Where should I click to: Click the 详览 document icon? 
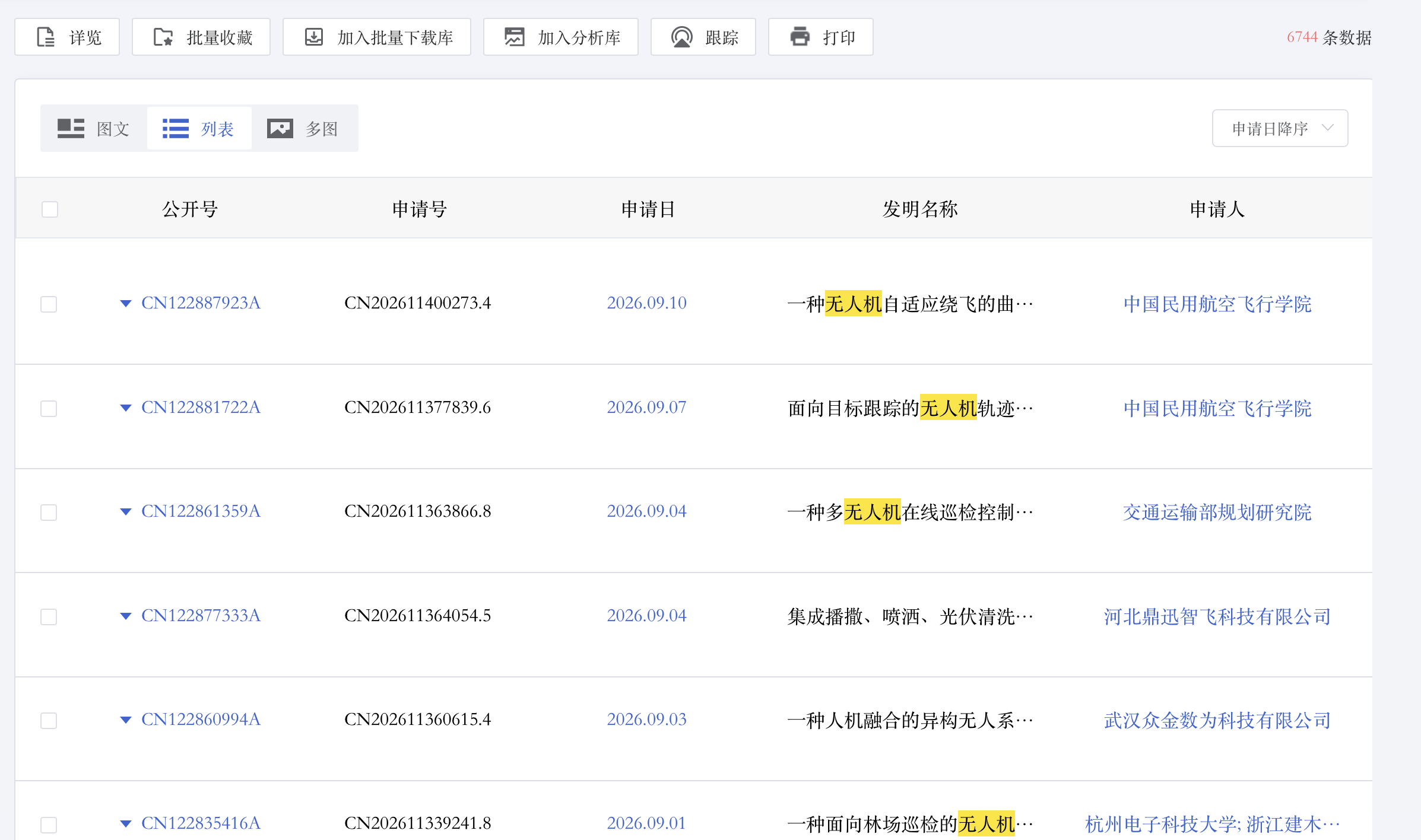(x=46, y=37)
